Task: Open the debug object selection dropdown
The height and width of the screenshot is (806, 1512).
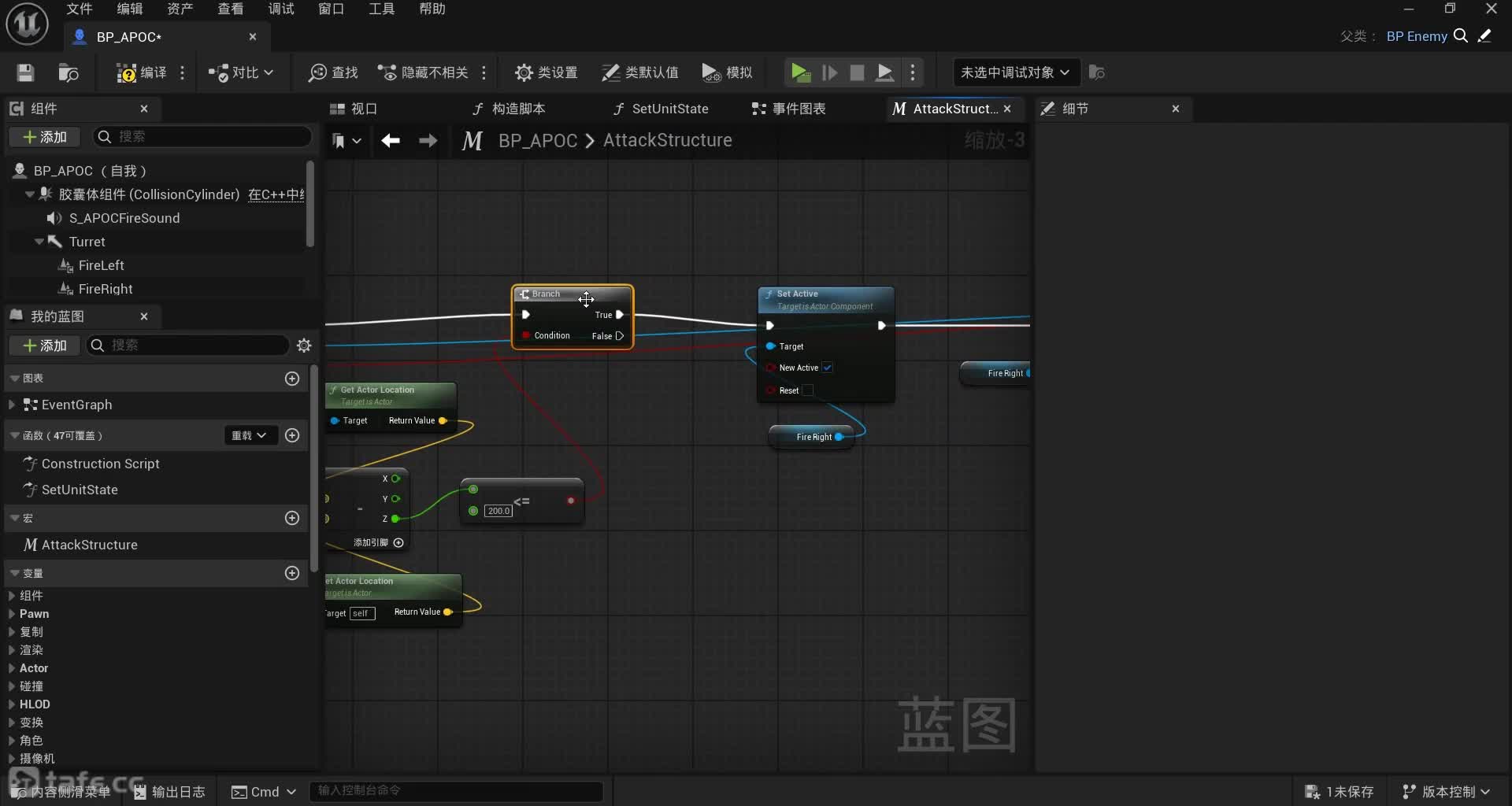Action: (x=1014, y=73)
